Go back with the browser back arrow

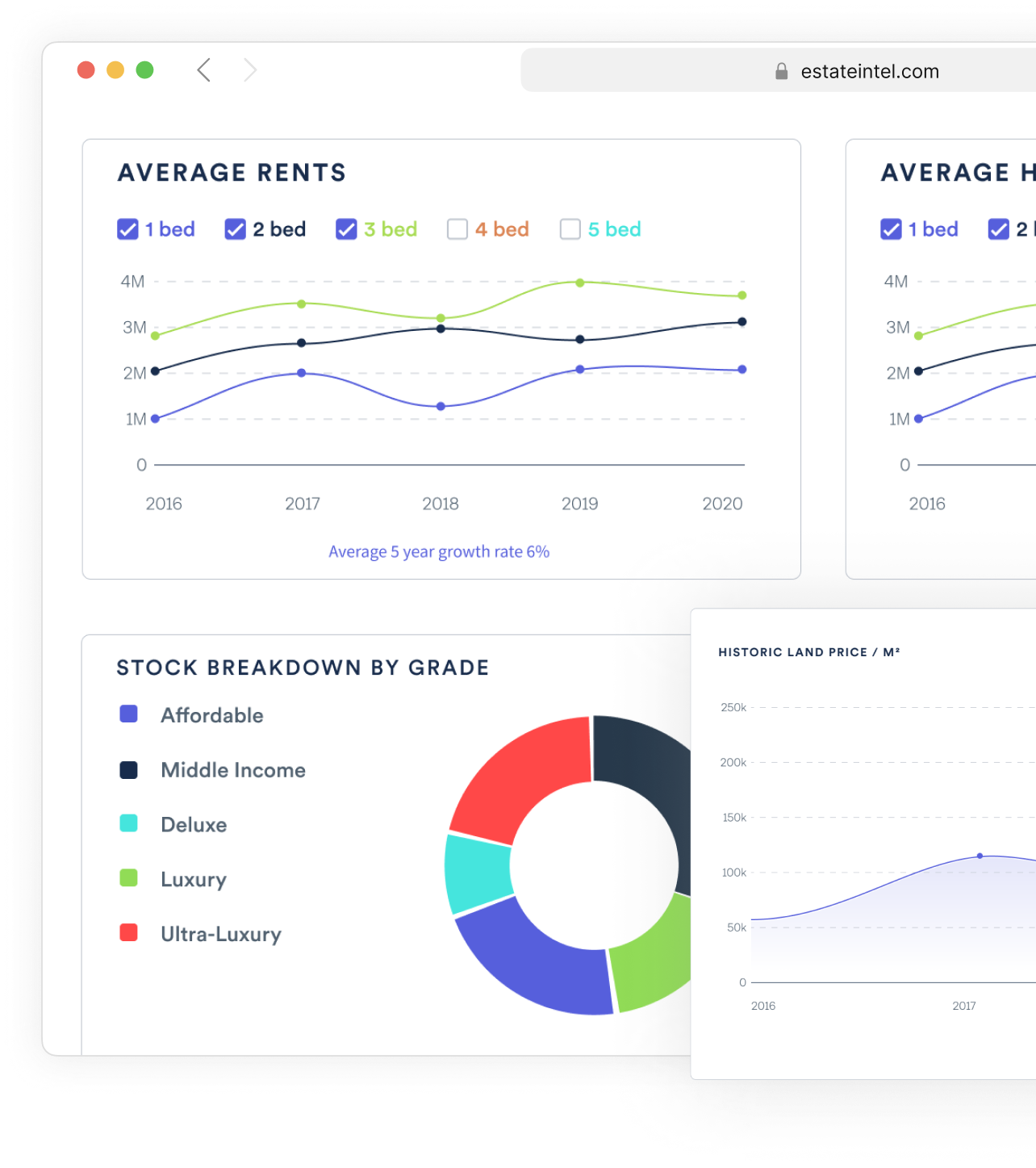pyautogui.click(x=204, y=70)
